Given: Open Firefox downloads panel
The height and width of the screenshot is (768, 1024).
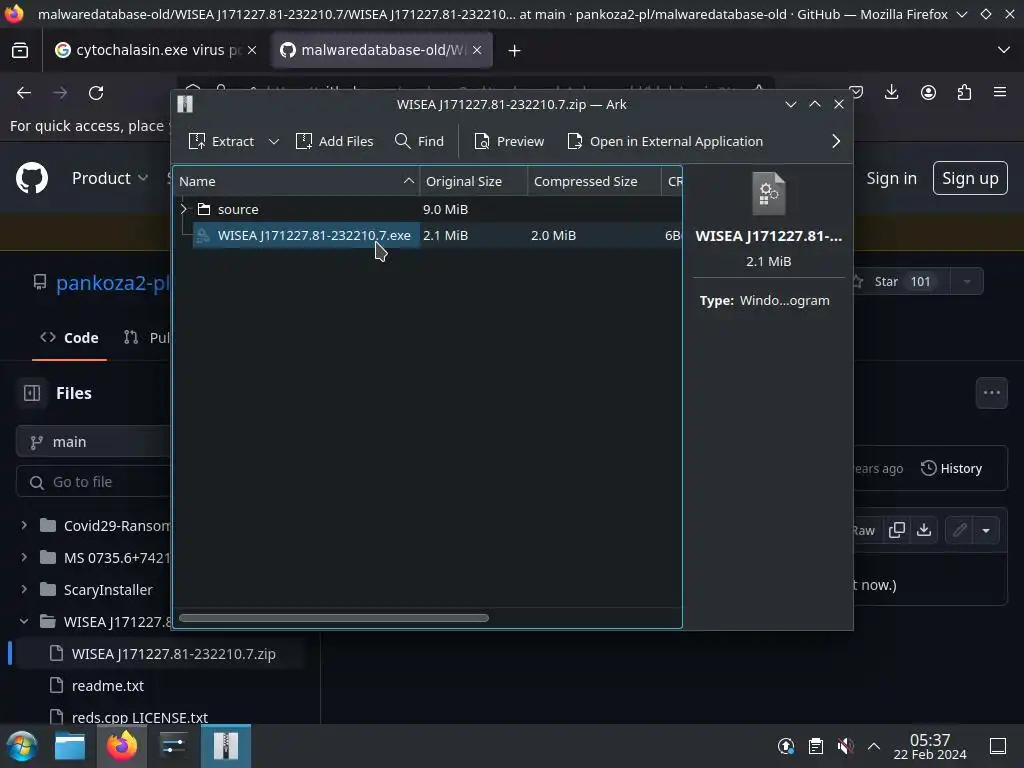Looking at the screenshot, I should click(x=891, y=93).
